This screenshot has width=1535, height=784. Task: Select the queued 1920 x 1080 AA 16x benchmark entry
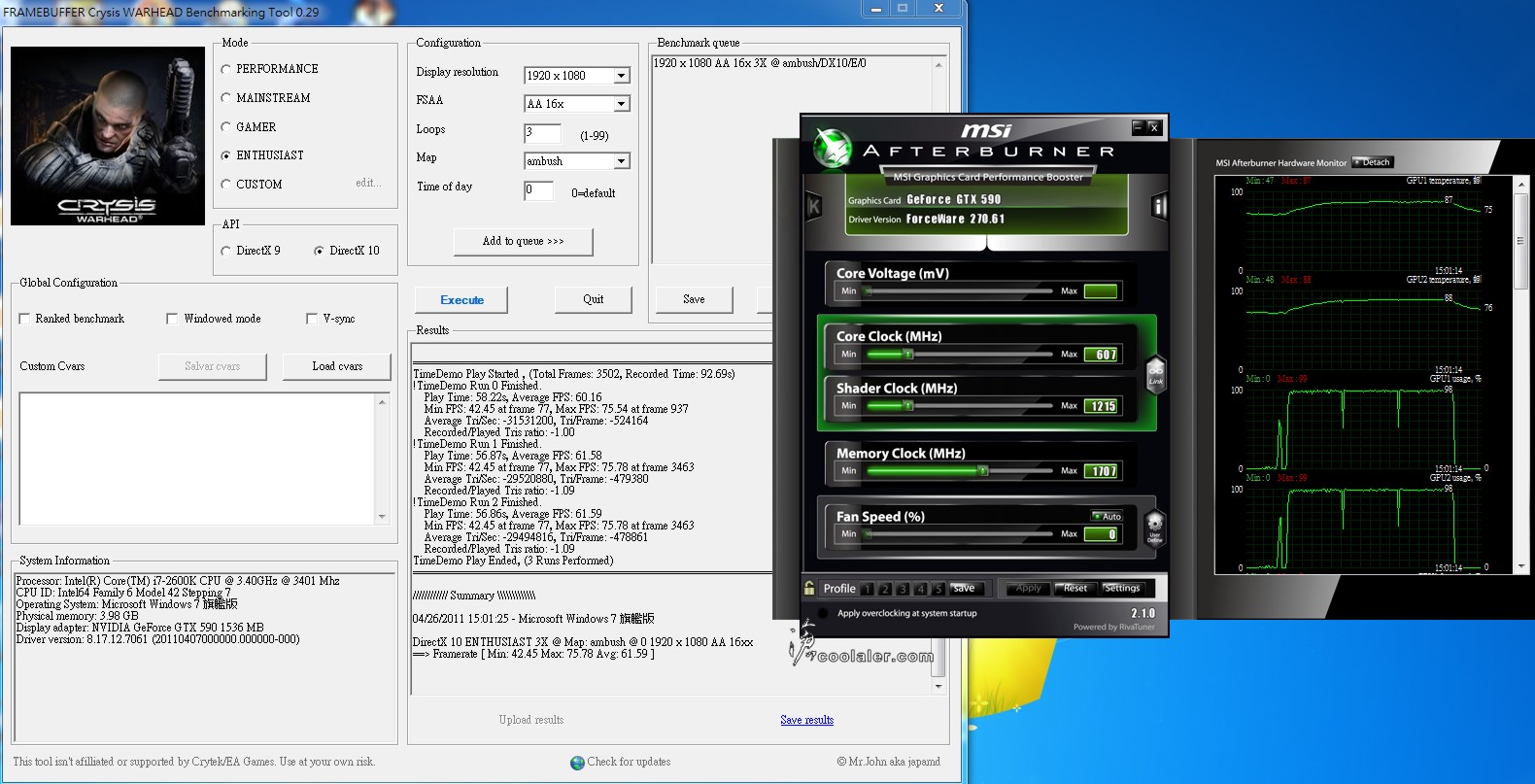click(760, 63)
